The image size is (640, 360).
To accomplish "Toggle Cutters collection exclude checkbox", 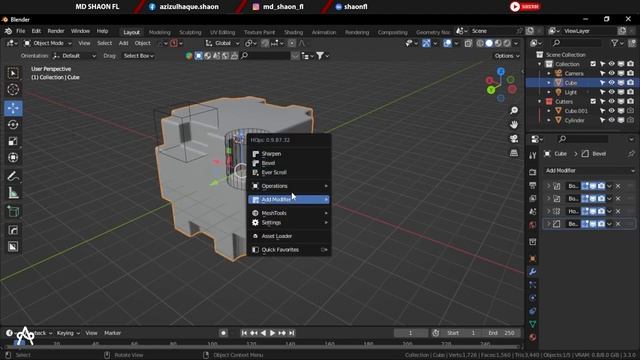I will point(593,102).
